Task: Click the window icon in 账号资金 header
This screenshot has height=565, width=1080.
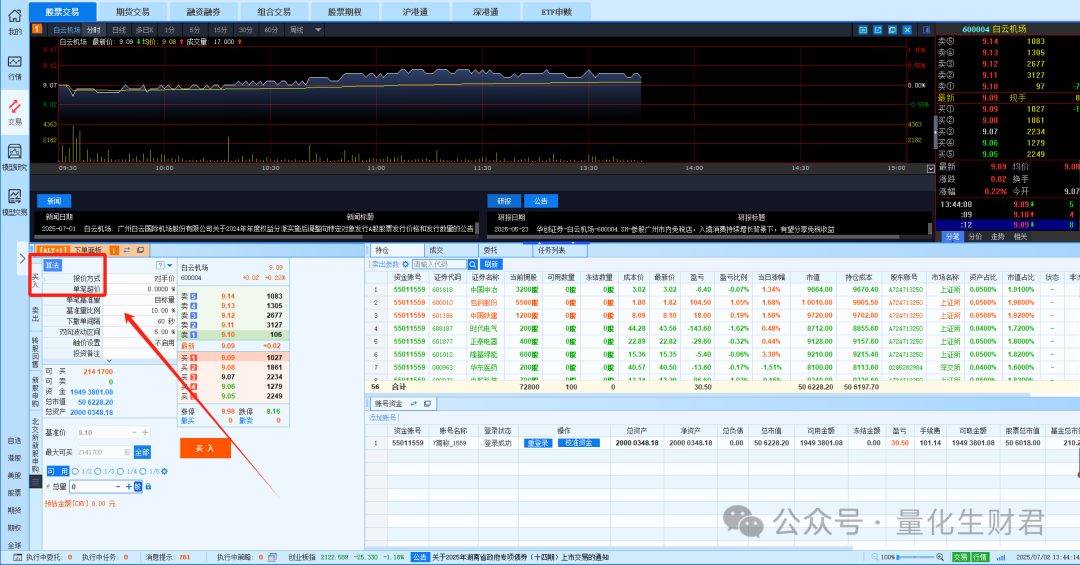Action: (427, 404)
